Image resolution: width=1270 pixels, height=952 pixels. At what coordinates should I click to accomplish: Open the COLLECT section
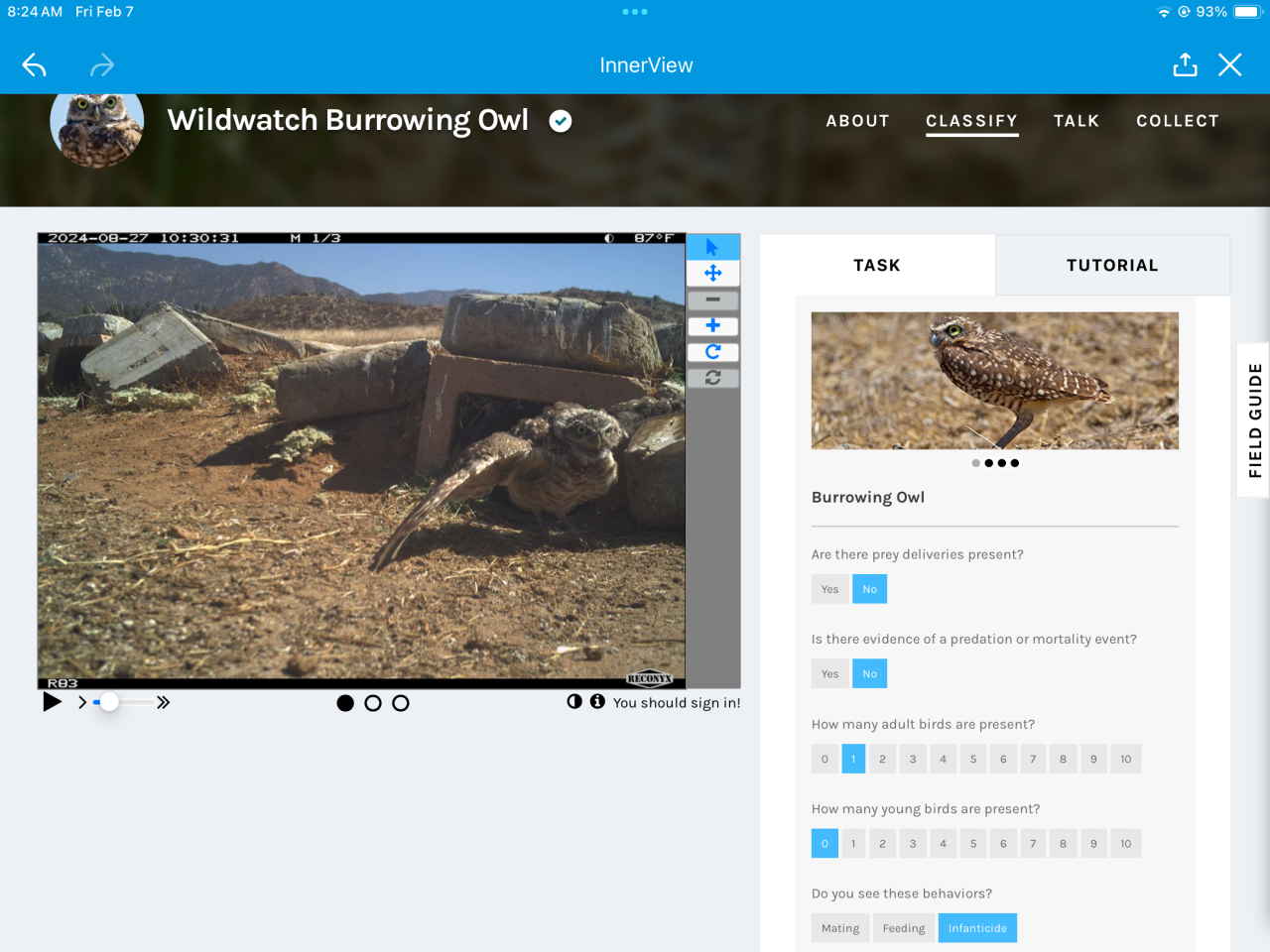tap(1178, 121)
